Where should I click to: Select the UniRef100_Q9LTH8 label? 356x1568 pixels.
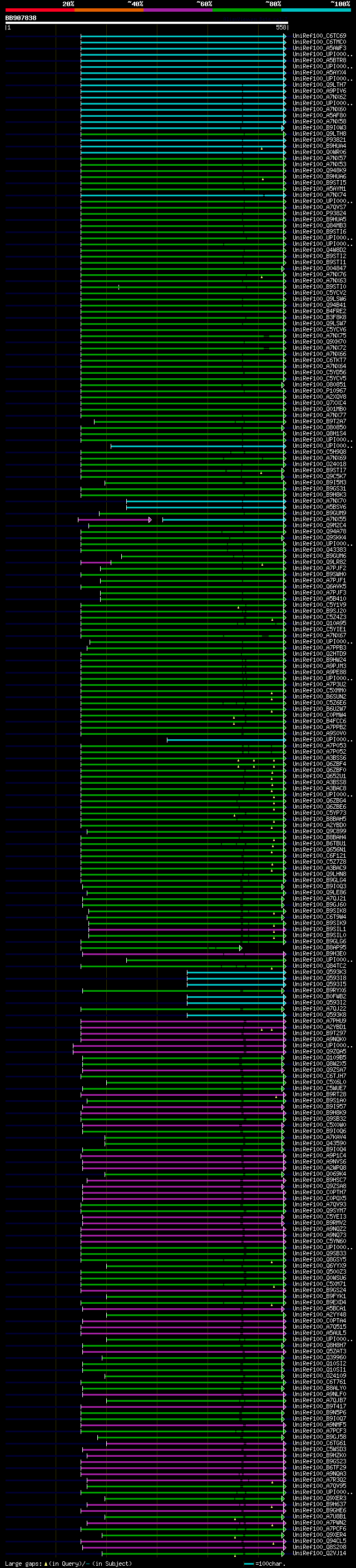pyautogui.click(x=319, y=134)
